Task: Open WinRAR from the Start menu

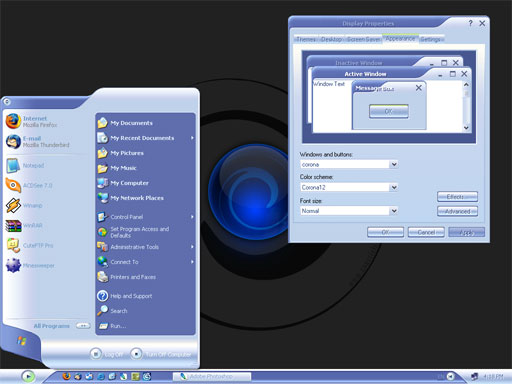Action: coord(24,226)
